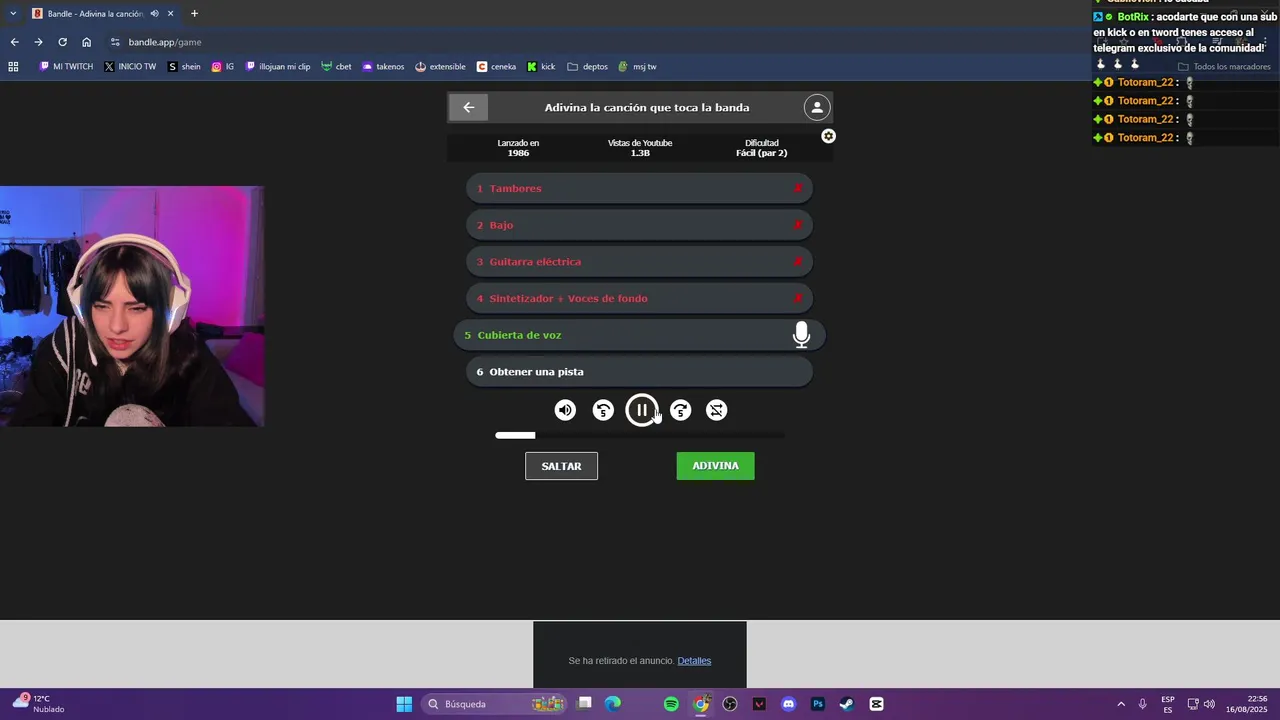This screenshot has width=1280, height=720.
Task: Reload the page
Action: 62,42
